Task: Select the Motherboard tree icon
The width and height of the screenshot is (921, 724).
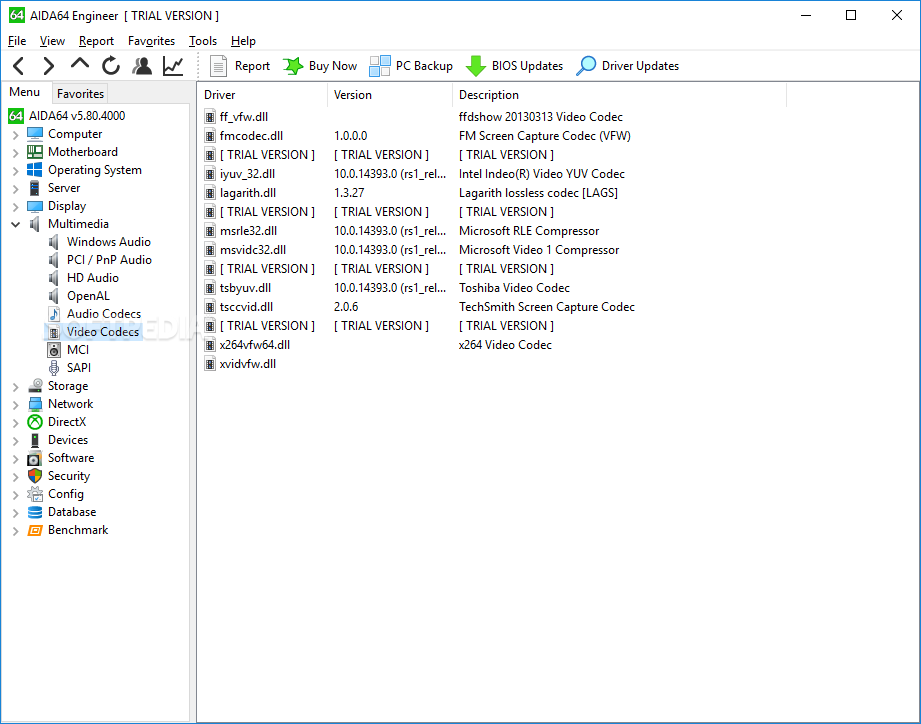Action: pos(35,152)
